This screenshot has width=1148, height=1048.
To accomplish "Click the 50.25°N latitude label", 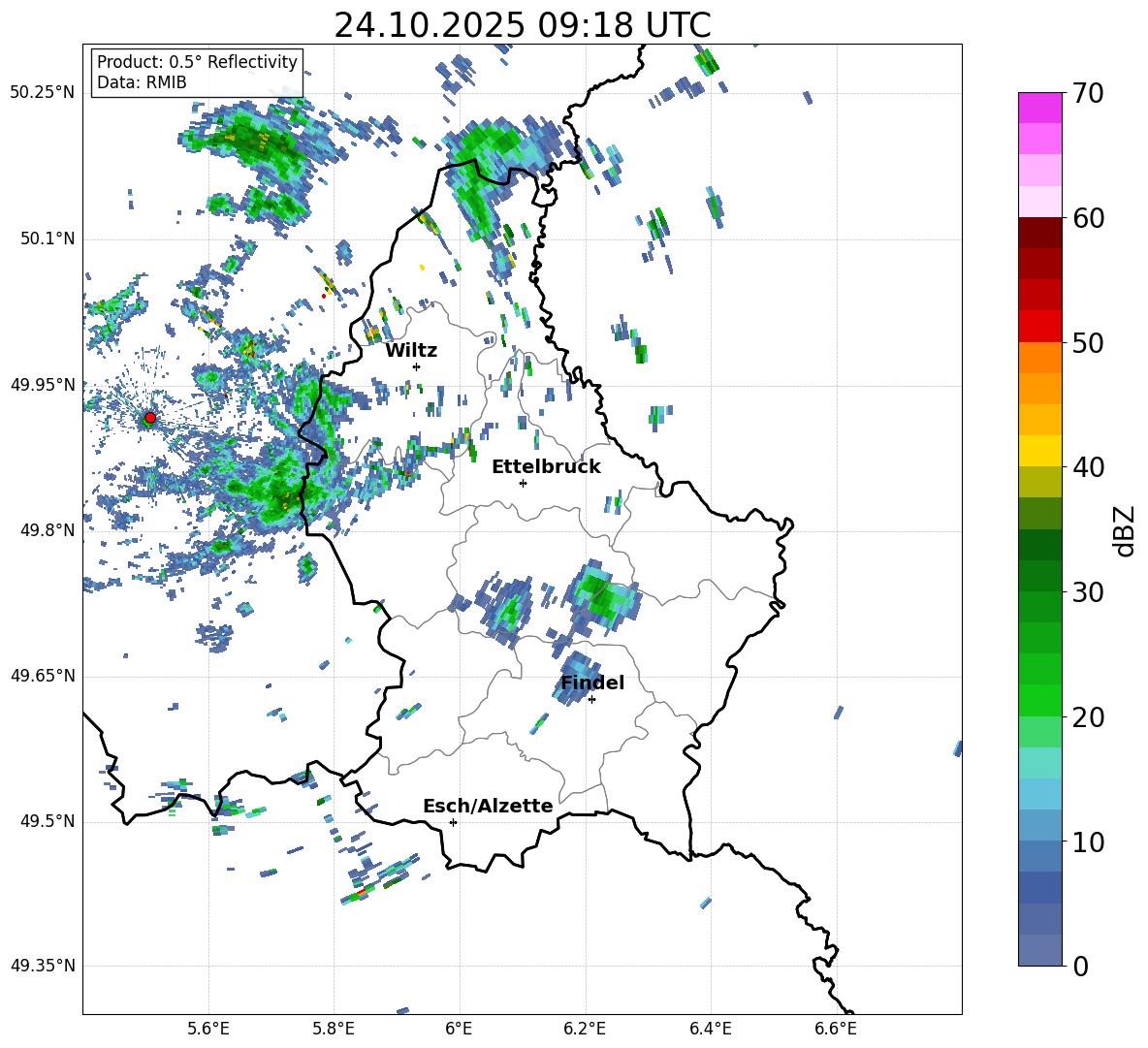I will [42, 93].
